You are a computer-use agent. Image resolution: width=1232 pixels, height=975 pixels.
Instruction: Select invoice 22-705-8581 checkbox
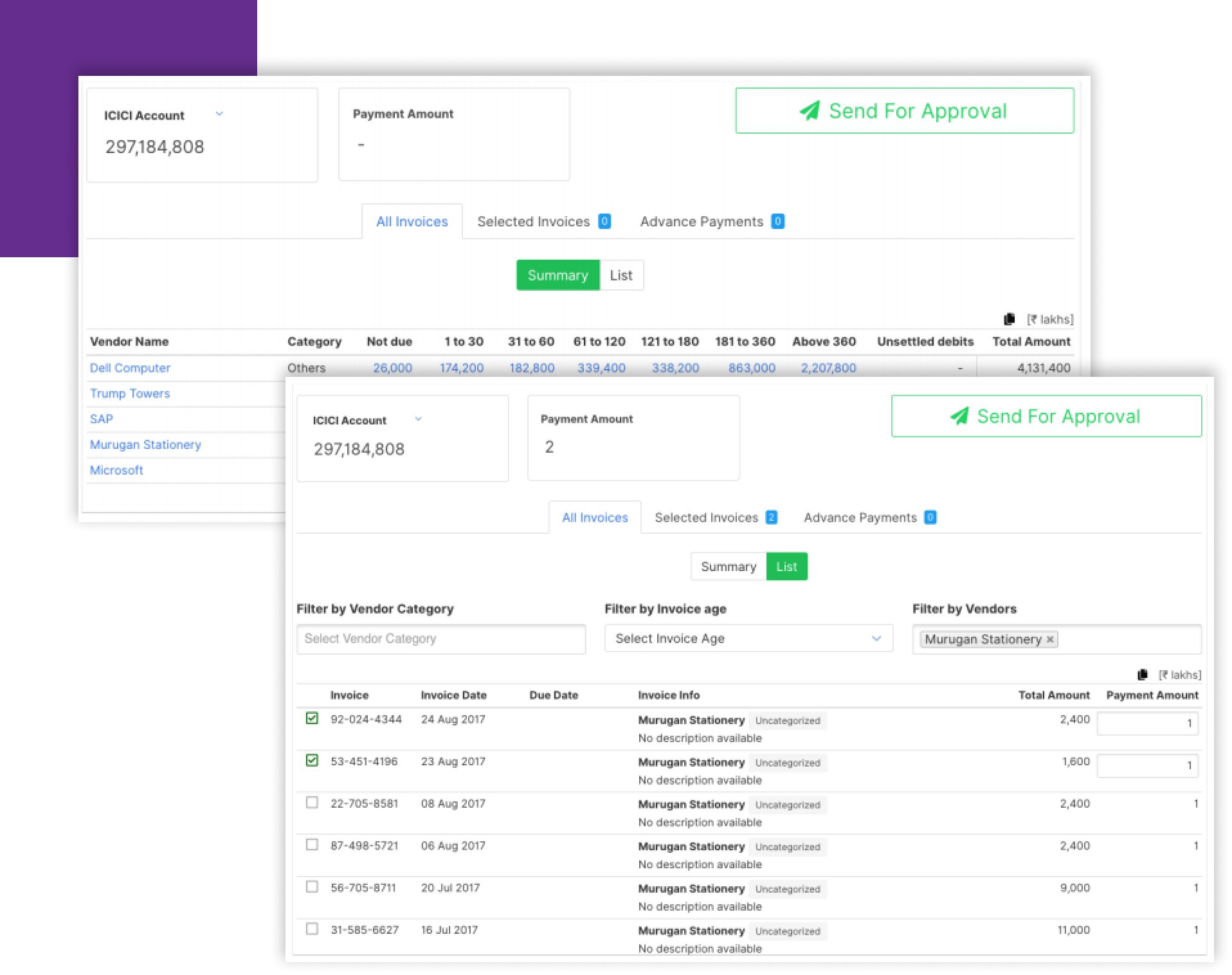coord(312,803)
